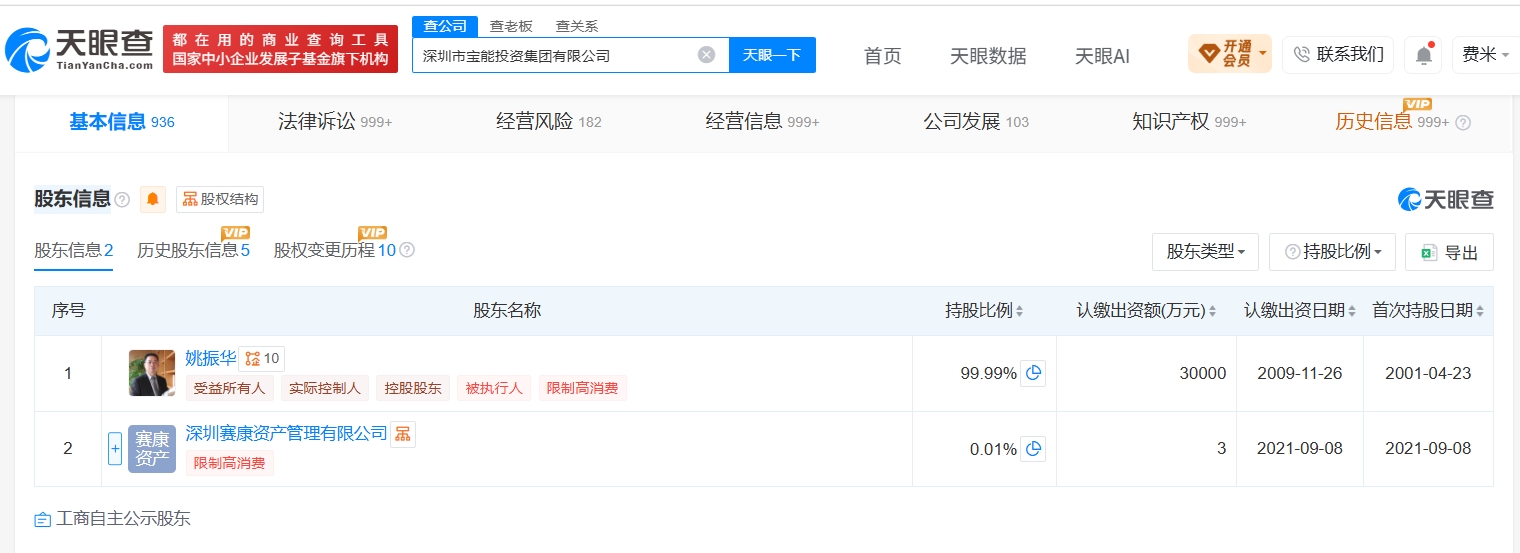This screenshot has width=1520, height=553.
Task: Open the 开通会员 membership dropdown
Action: [1230, 54]
